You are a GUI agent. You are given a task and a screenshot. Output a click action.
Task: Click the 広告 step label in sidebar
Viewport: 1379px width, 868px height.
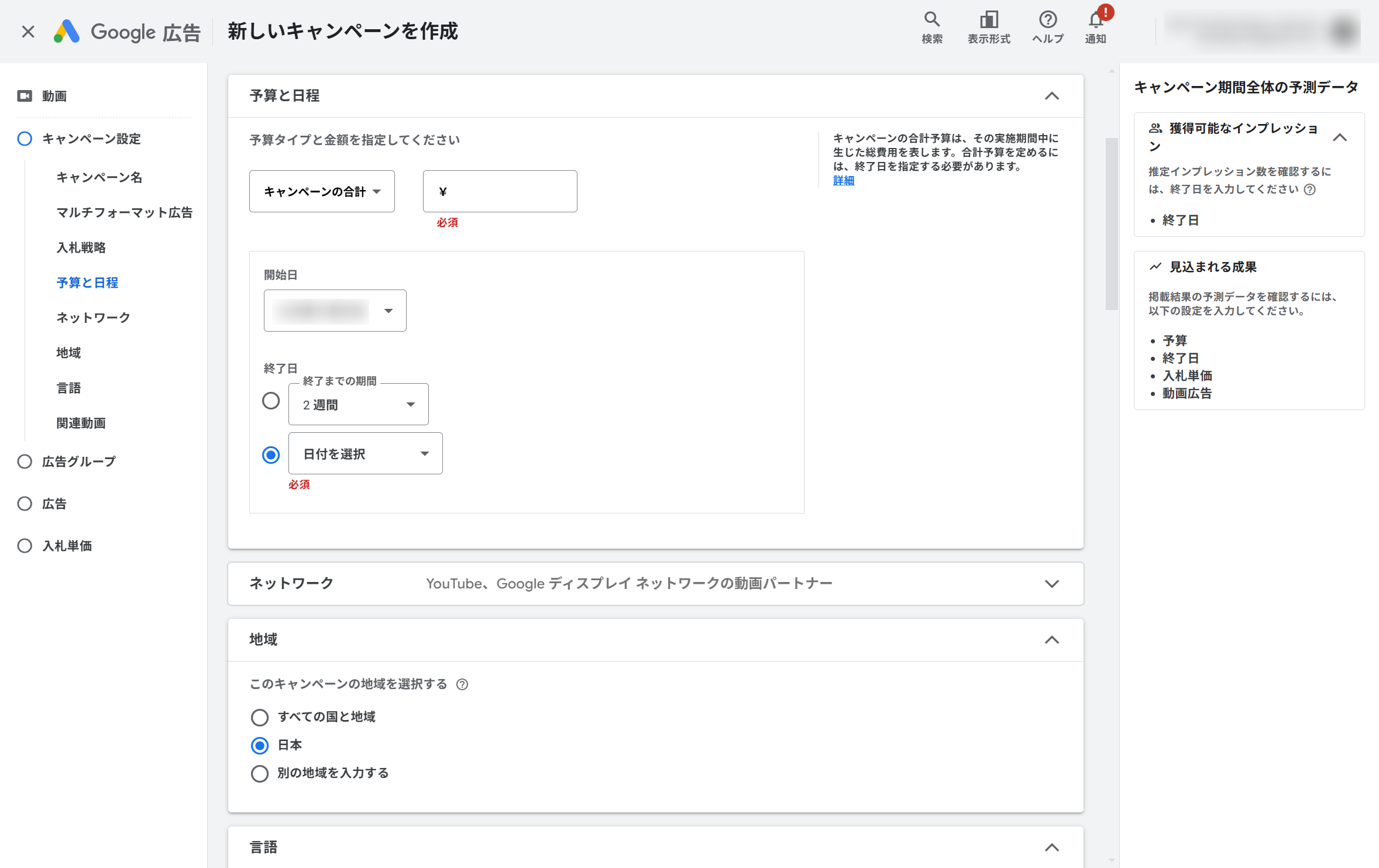[54, 504]
